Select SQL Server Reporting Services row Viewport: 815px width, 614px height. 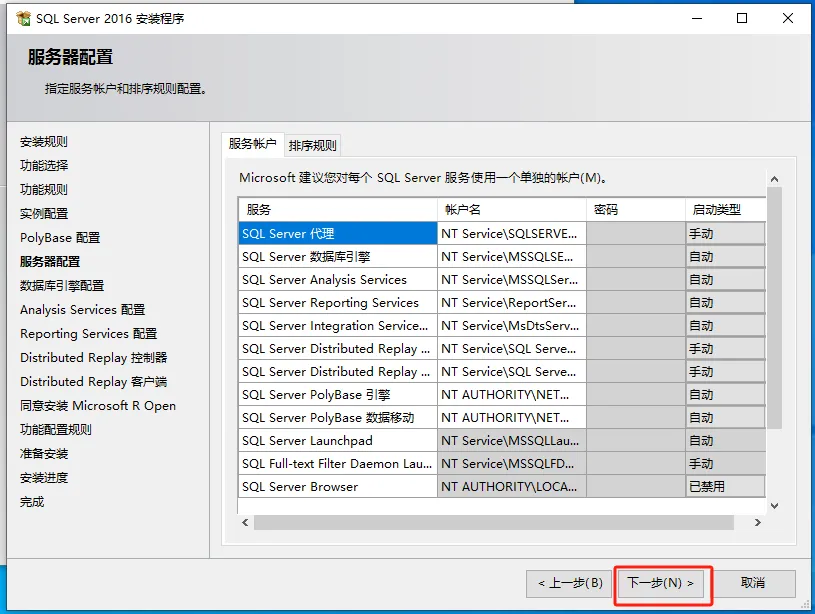(338, 302)
